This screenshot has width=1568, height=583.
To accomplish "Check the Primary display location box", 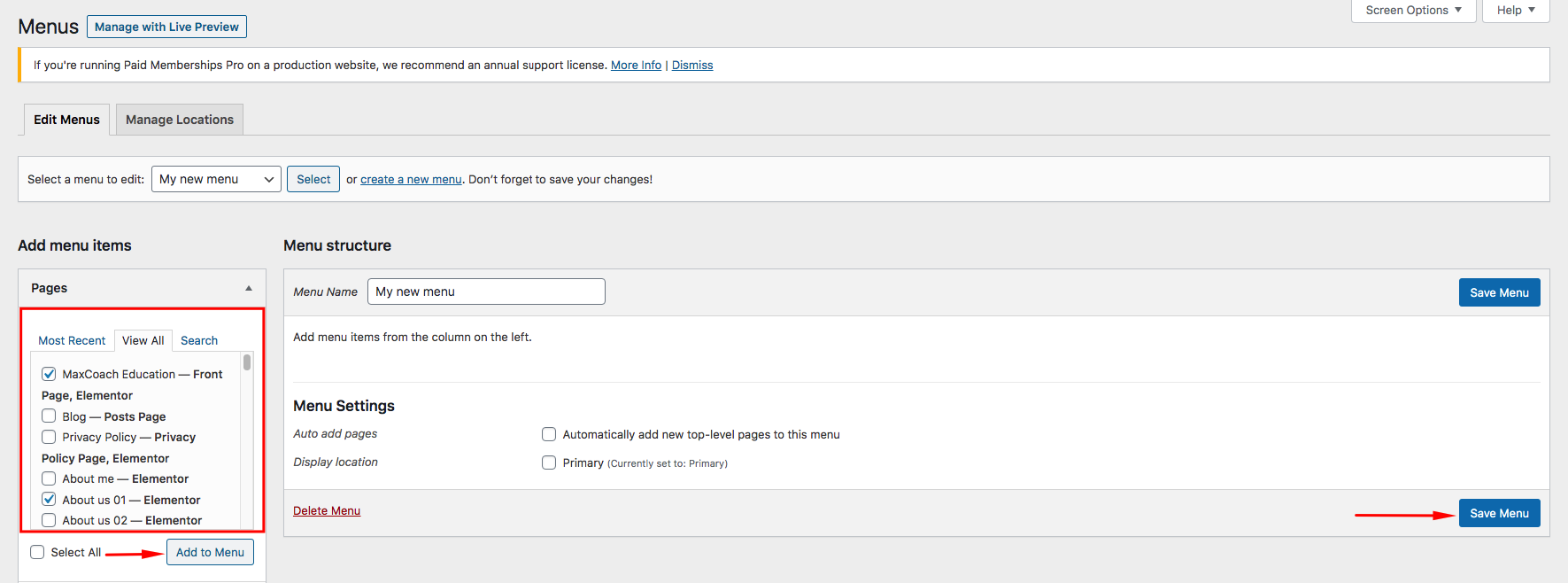I will pos(549,463).
